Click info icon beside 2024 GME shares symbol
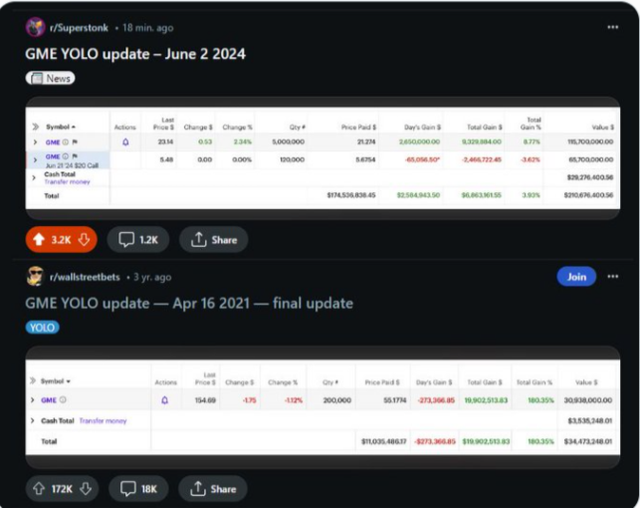 pyautogui.click(x=65, y=142)
